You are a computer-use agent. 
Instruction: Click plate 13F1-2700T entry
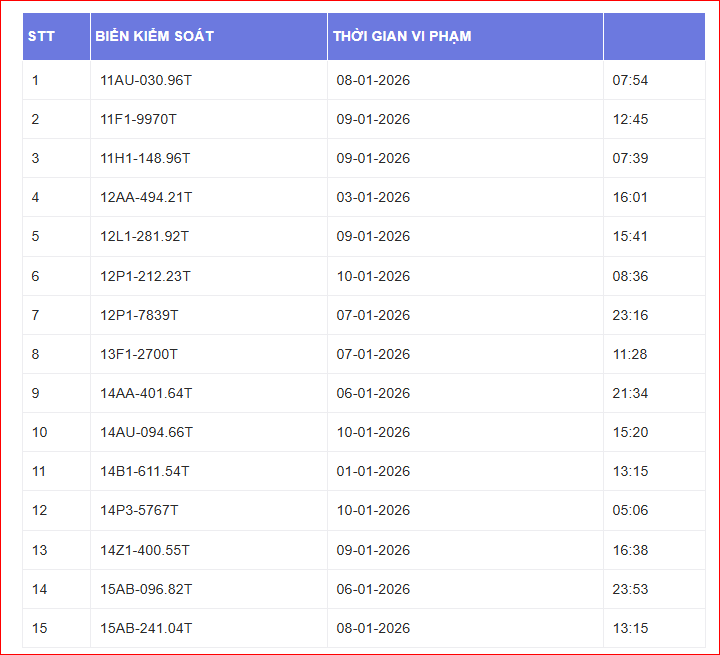click(138, 354)
